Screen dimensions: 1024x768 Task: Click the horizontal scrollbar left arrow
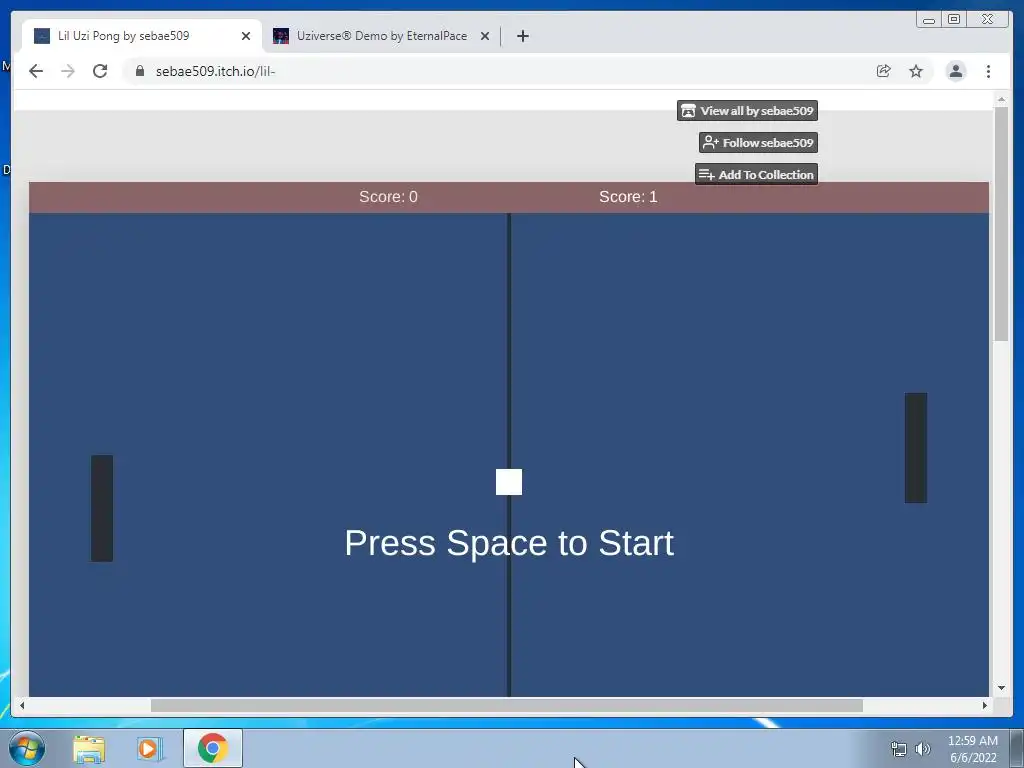tap(22, 705)
